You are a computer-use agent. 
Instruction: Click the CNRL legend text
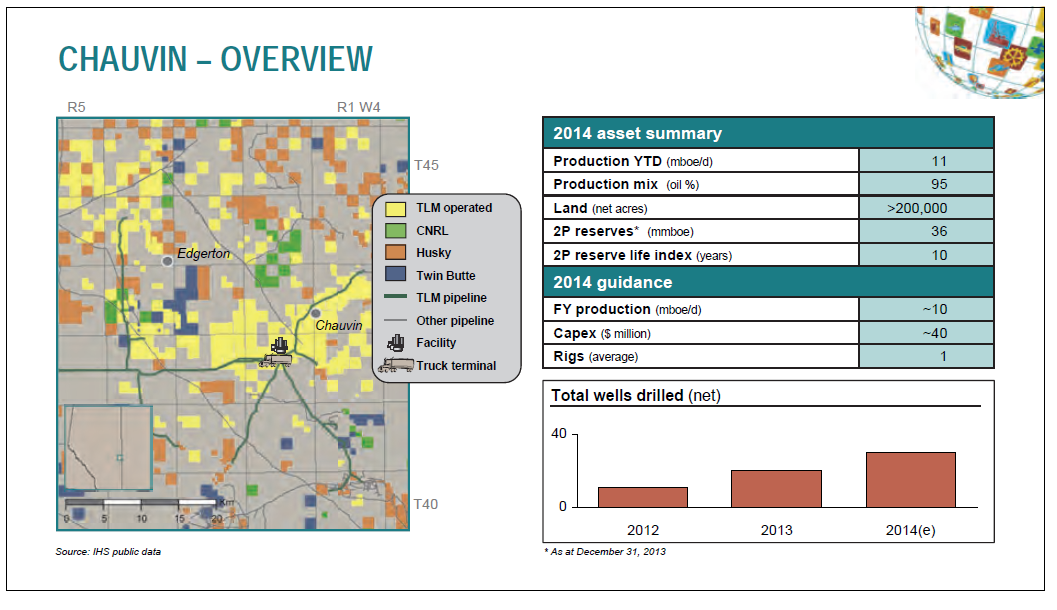[432, 231]
